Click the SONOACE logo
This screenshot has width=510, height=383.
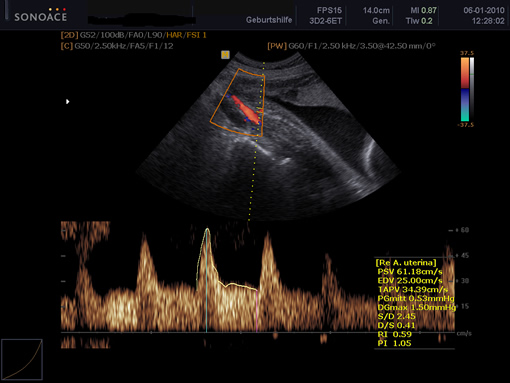tap(40, 15)
